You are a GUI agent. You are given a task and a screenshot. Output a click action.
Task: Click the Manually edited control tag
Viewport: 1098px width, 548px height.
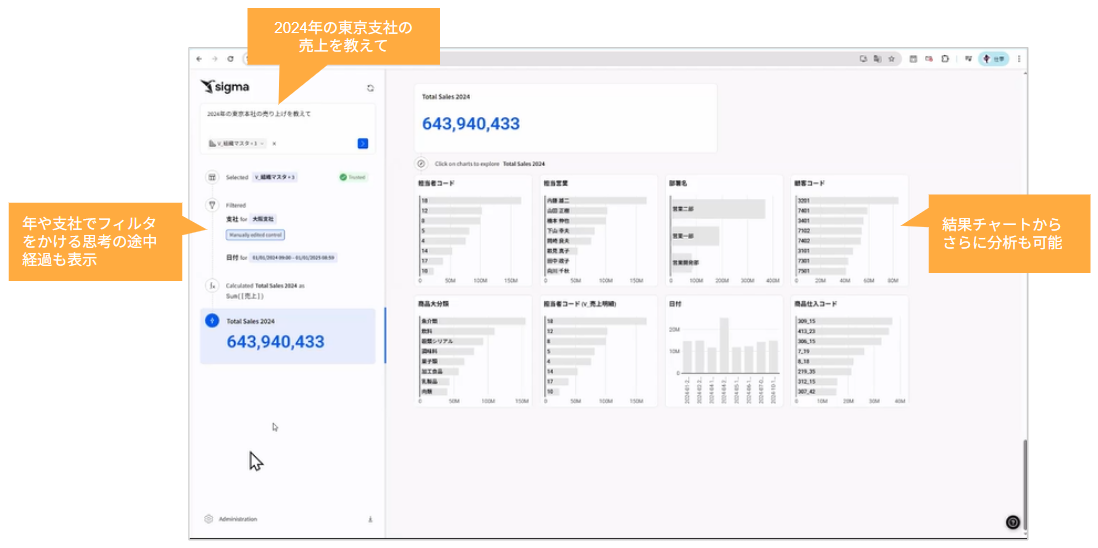255,234
